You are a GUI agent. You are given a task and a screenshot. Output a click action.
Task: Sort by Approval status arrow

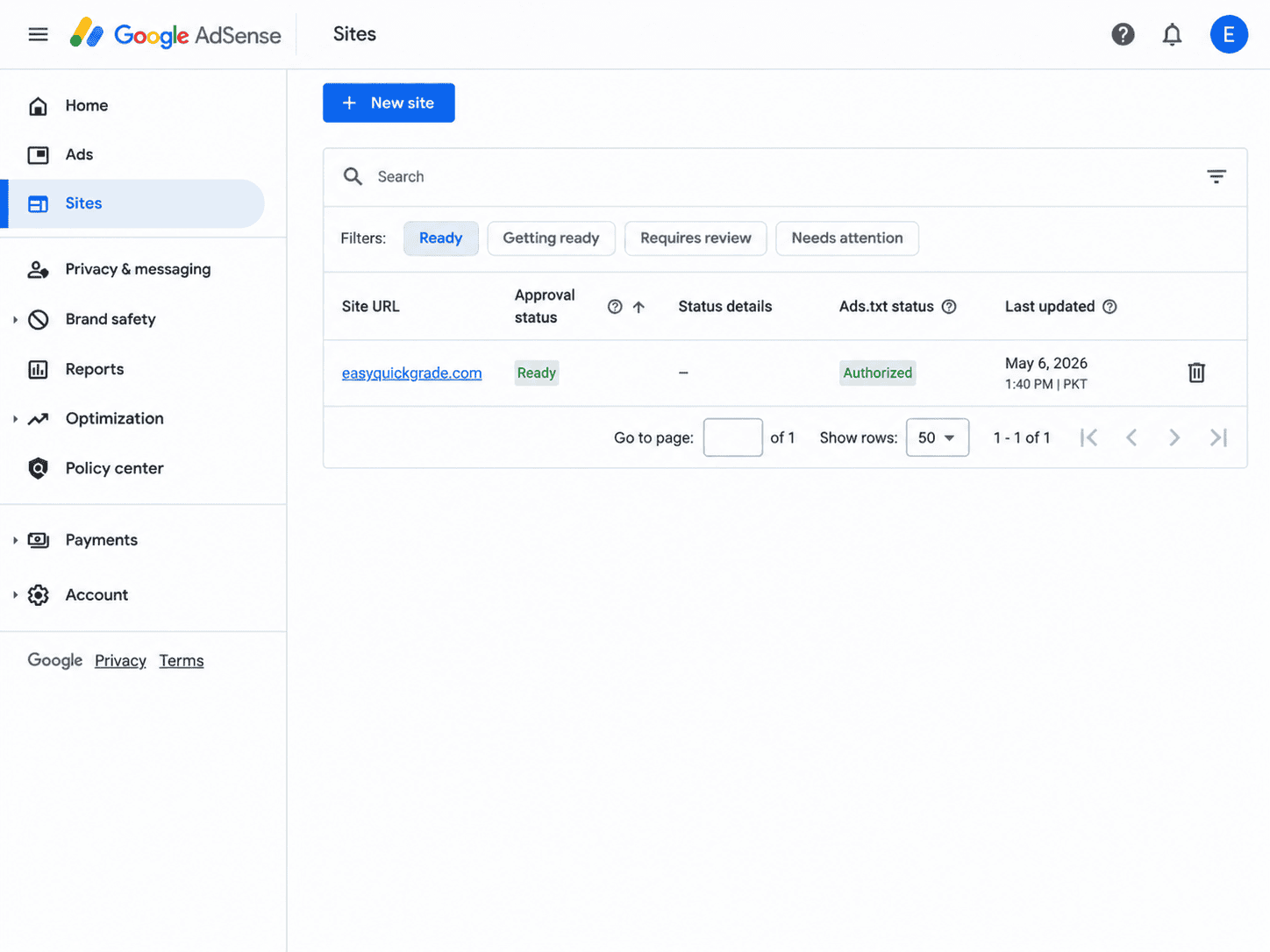639,307
